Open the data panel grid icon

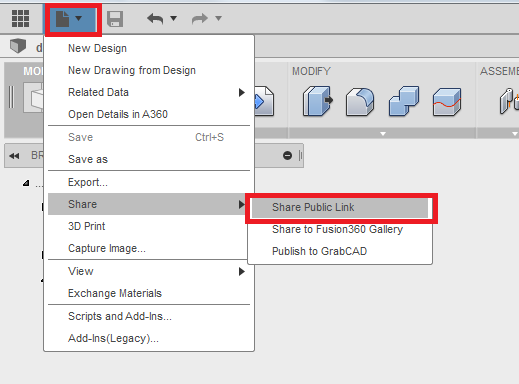click(20, 18)
